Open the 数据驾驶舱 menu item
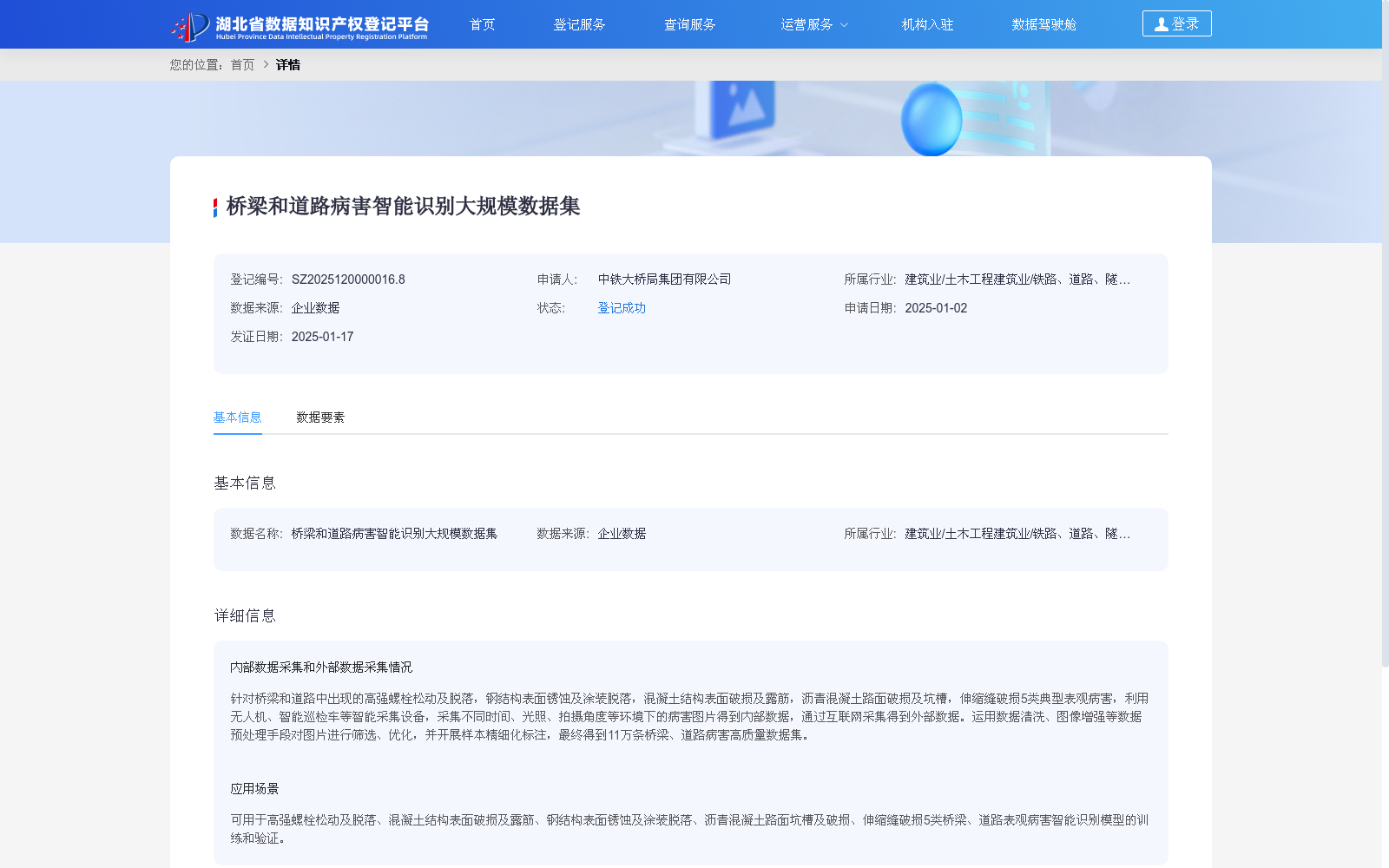The image size is (1389, 868). point(1043,24)
